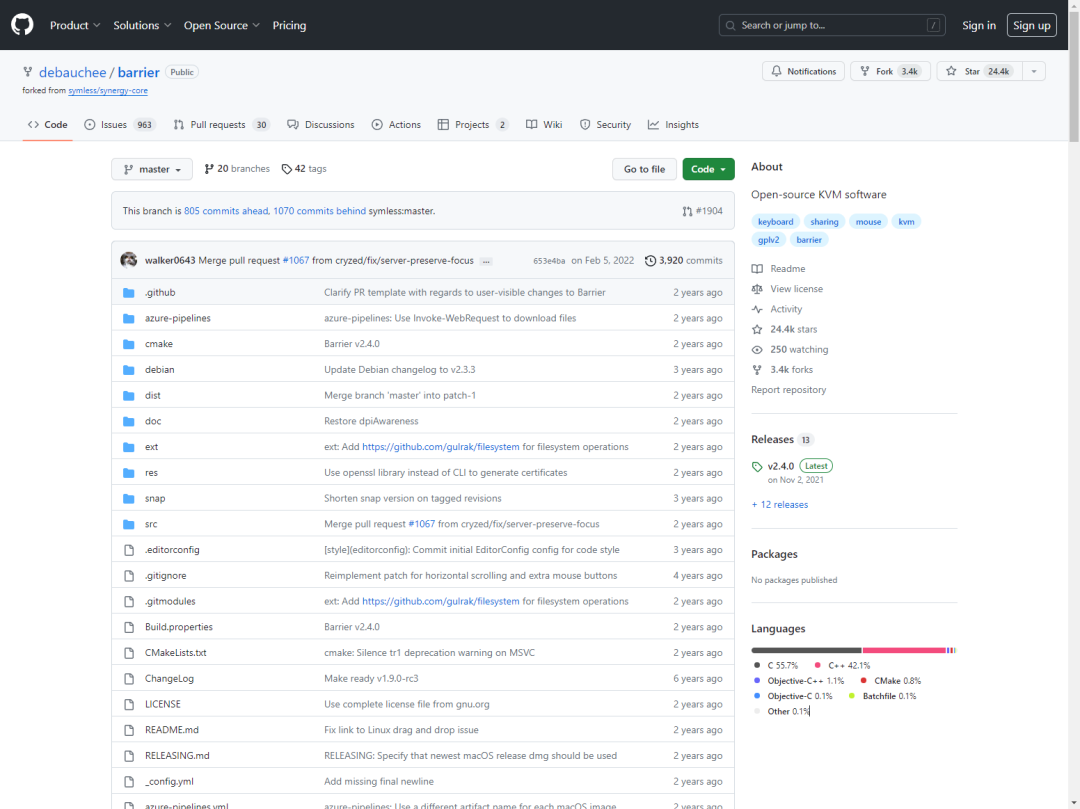Open the Wiki tab
The height and width of the screenshot is (809, 1080).
(544, 125)
